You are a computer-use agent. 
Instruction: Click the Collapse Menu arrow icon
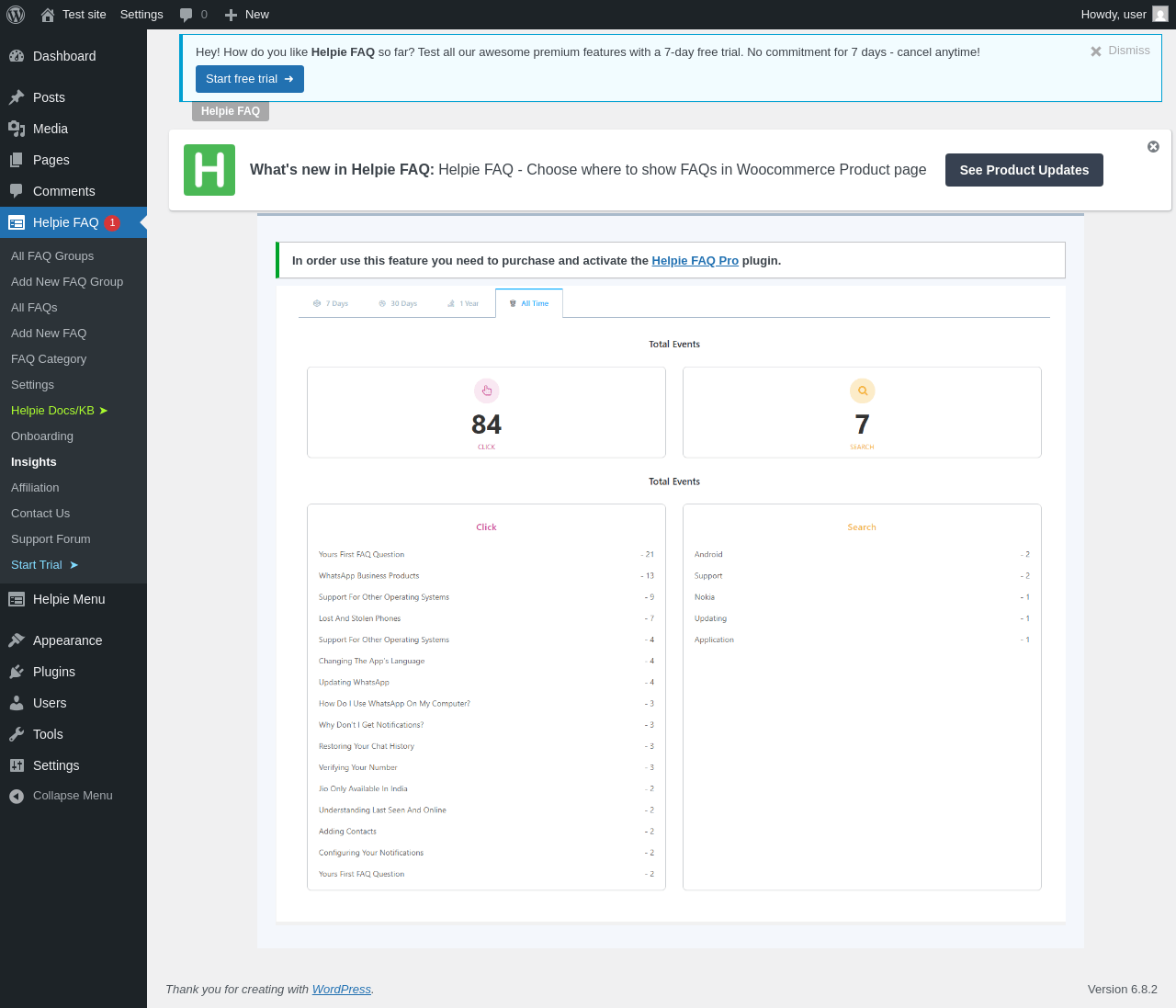click(x=17, y=797)
